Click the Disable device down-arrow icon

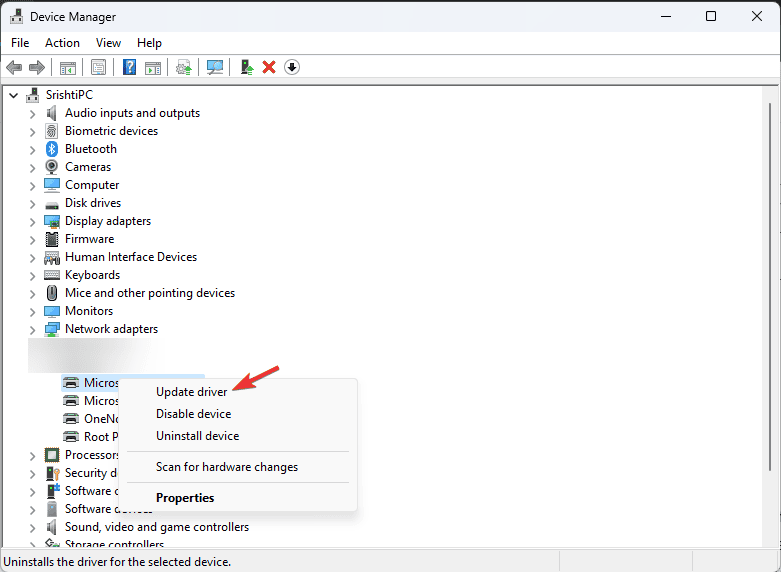pyautogui.click(x=292, y=67)
